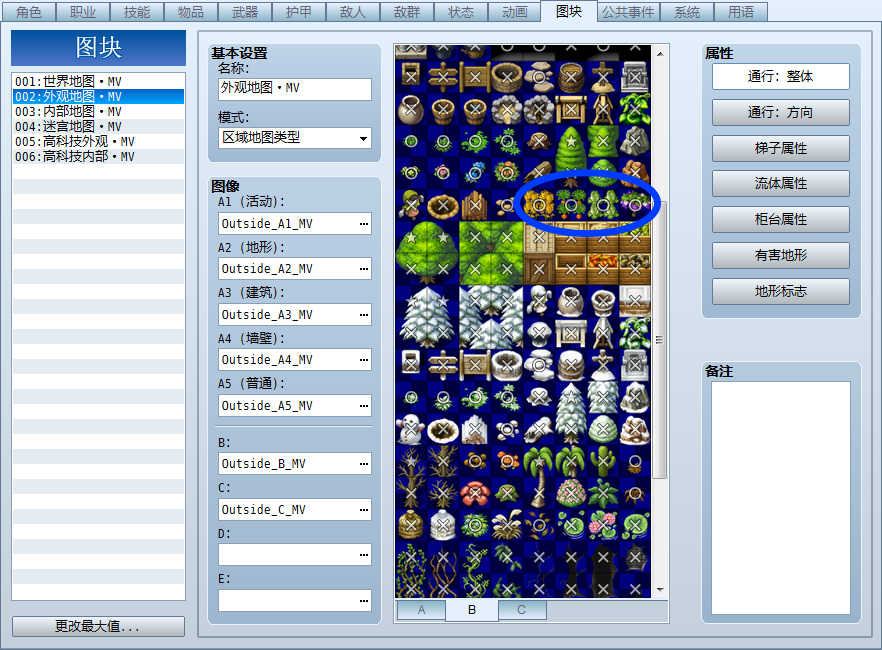
Task: Click the orange mushroom cluster tile
Action: click(x=507, y=462)
